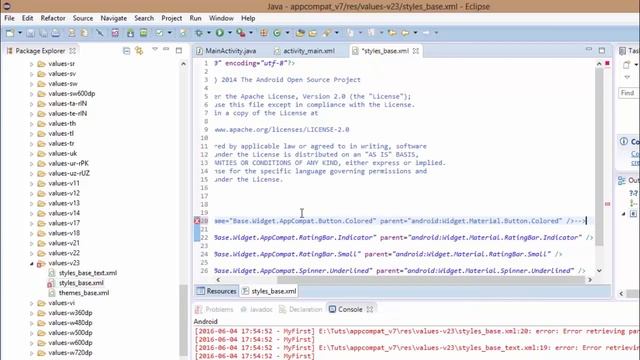Click the Back navigation arrow icon

pyautogui.click(x=405, y=33)
